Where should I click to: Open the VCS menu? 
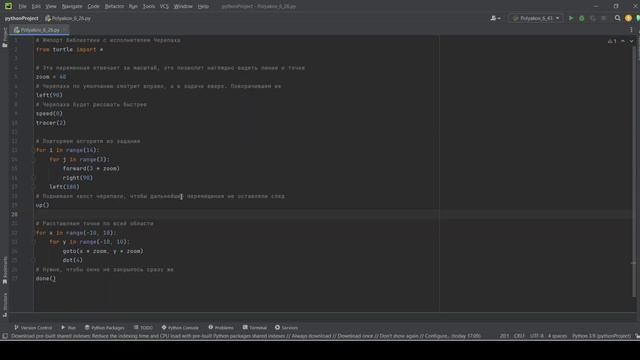pos(164,6)
